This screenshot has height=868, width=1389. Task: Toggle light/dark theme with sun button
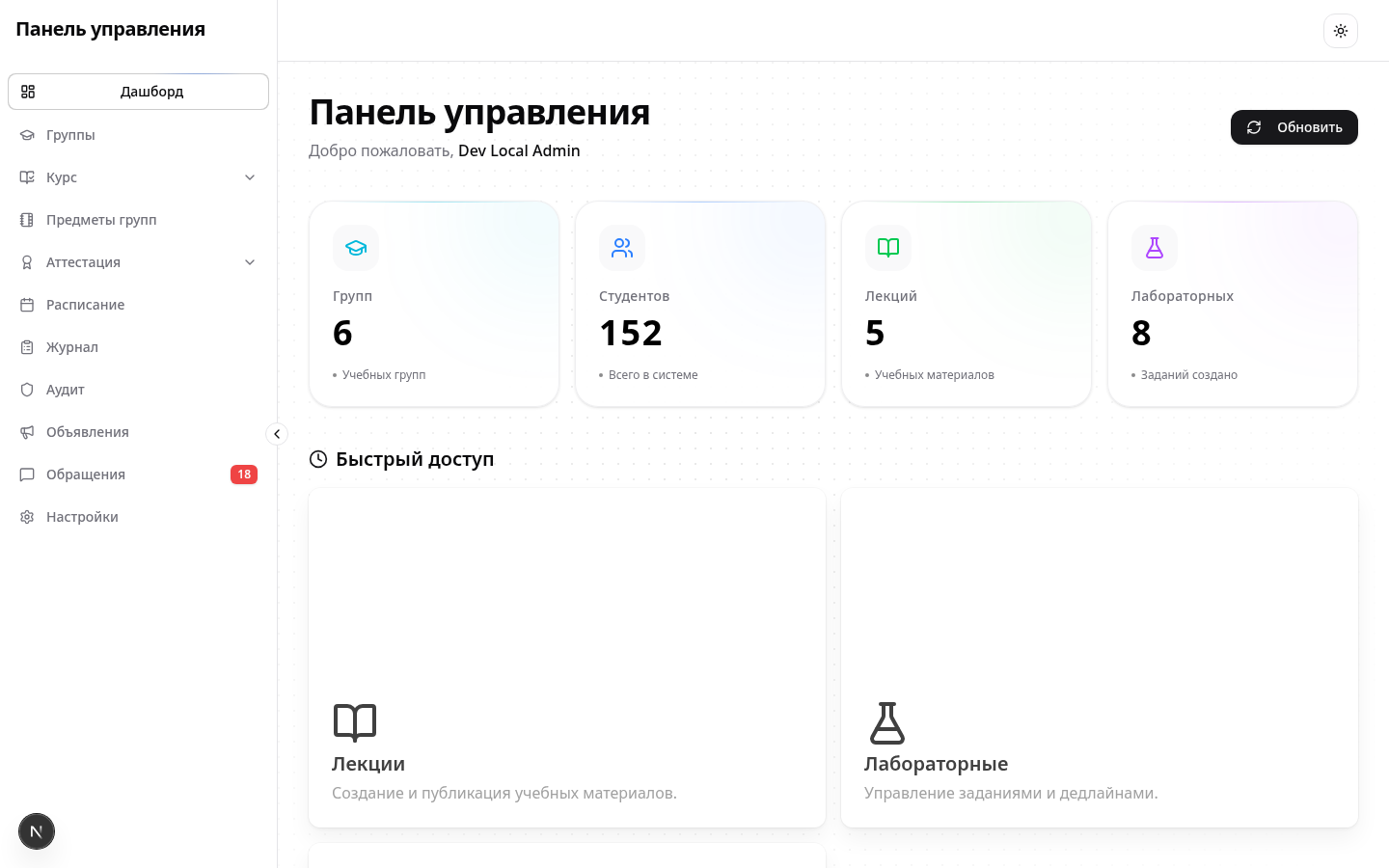click(x=1341, y=31)
